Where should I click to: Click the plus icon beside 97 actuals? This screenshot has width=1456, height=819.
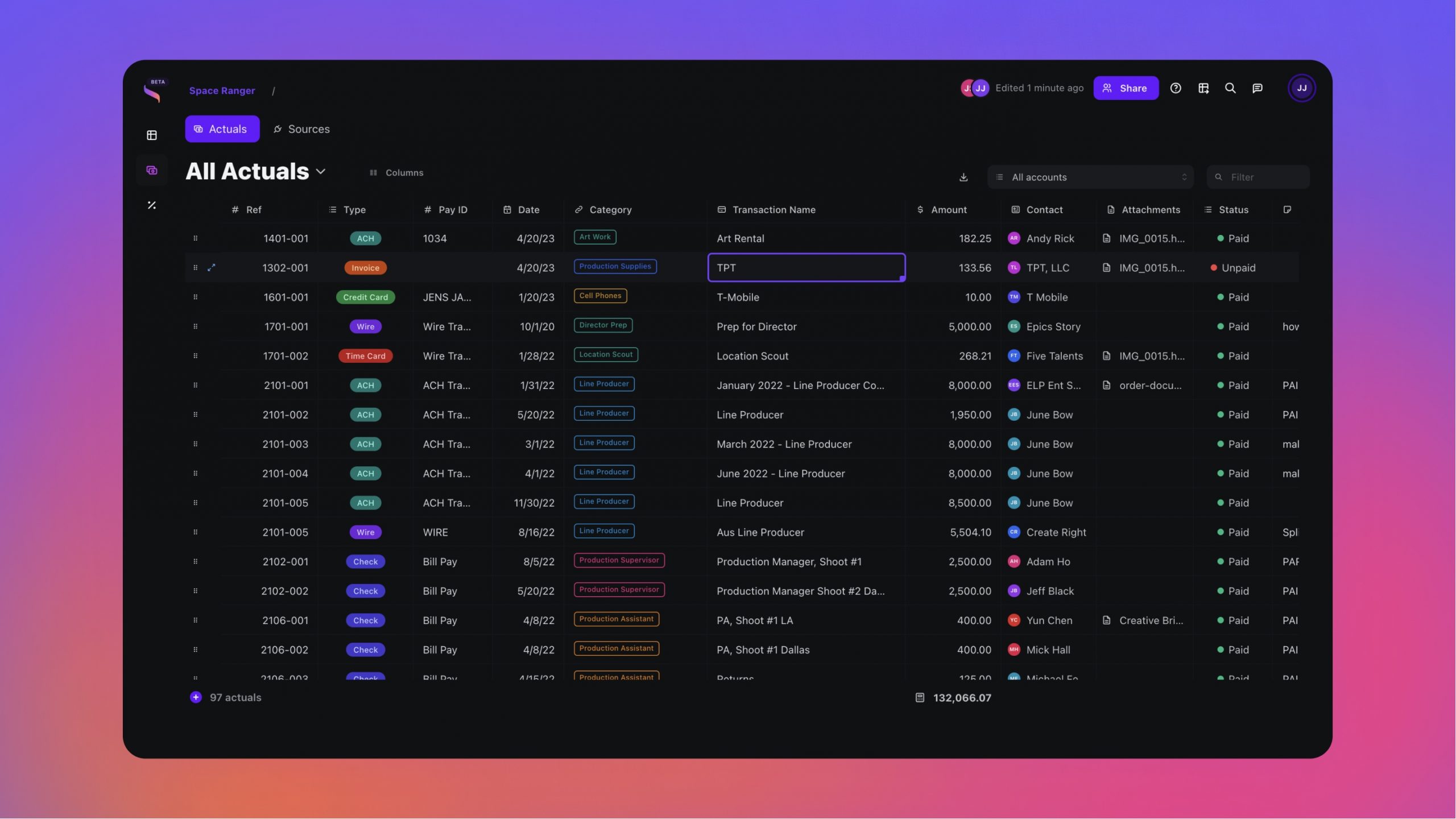pos(196,697)
